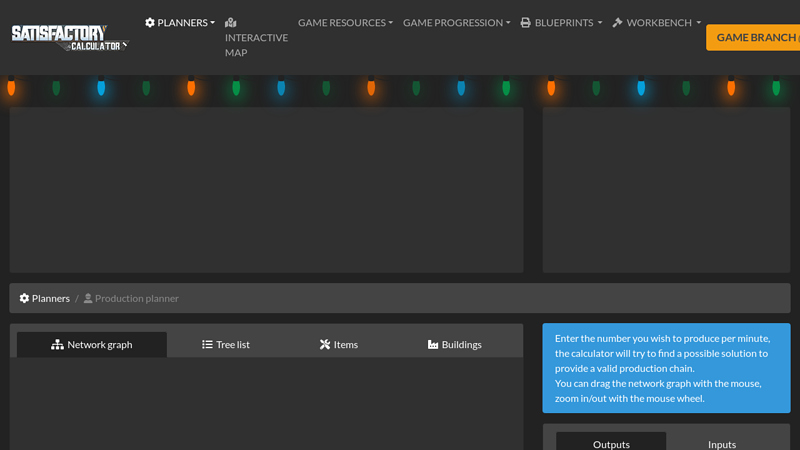Click the Buildings factory icon
The image size is (800, 450).
(433, 344)
